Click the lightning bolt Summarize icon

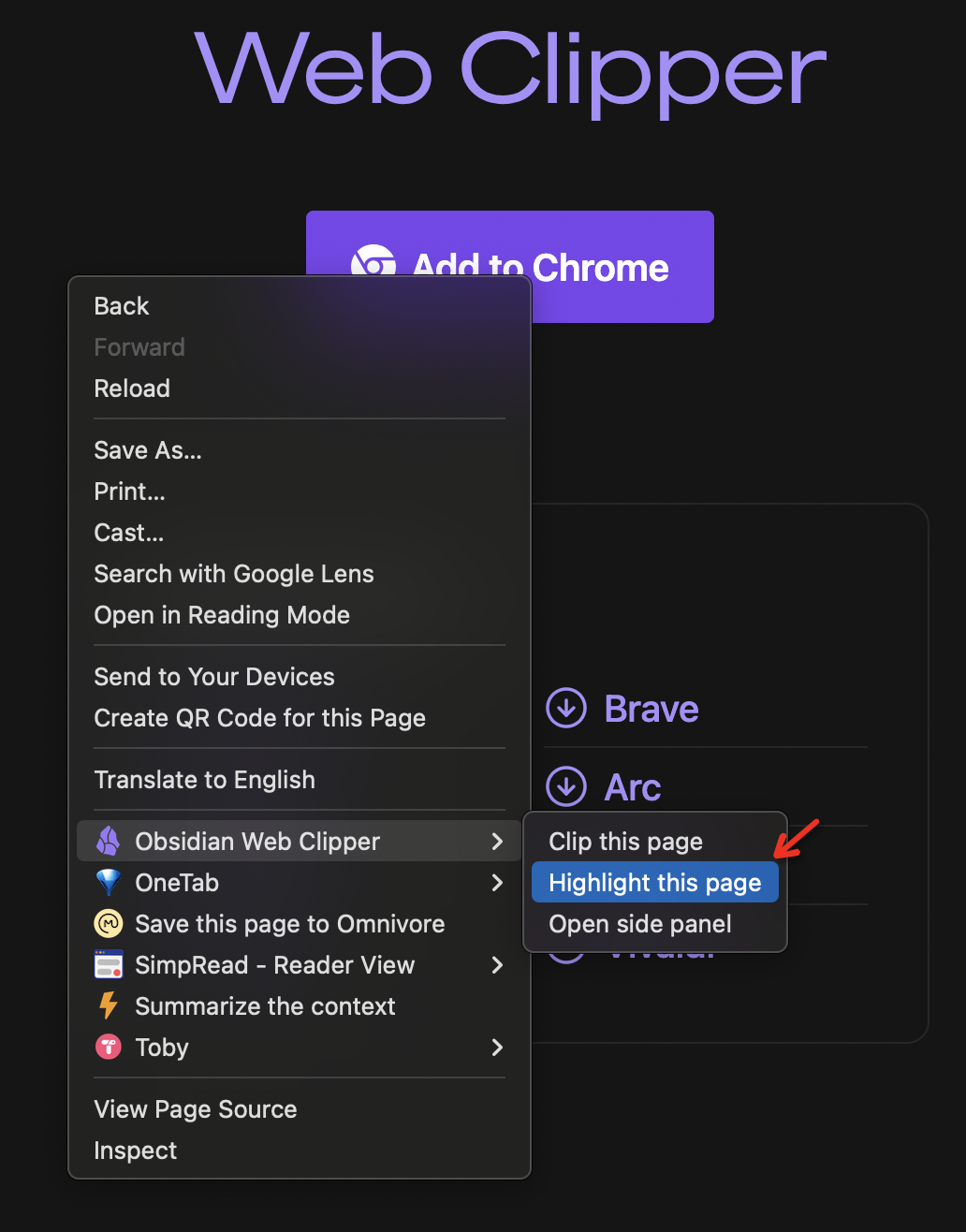(109, 1006)
